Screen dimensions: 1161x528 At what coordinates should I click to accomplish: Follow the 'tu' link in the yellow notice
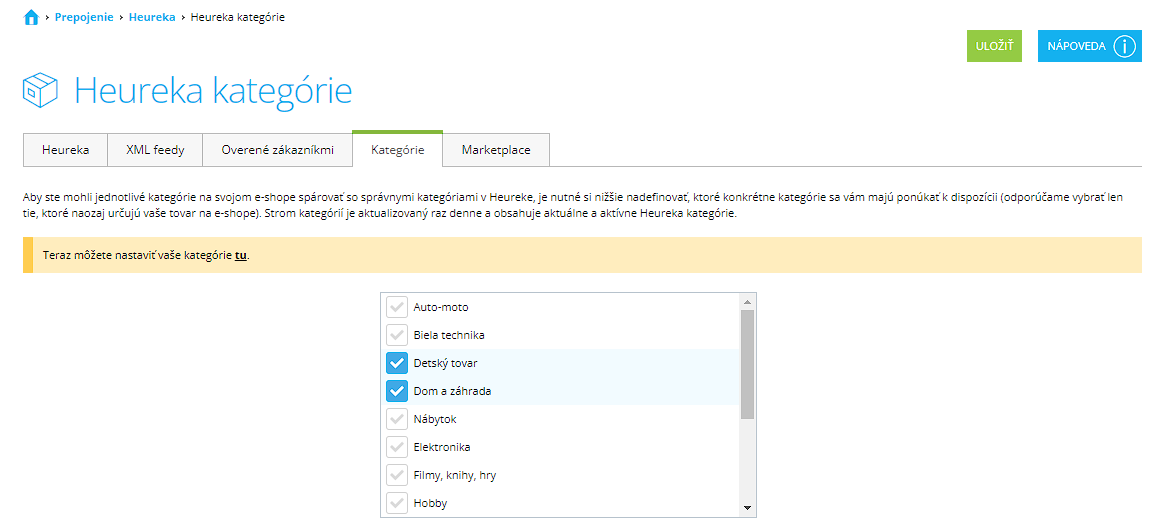coord(241,255)
